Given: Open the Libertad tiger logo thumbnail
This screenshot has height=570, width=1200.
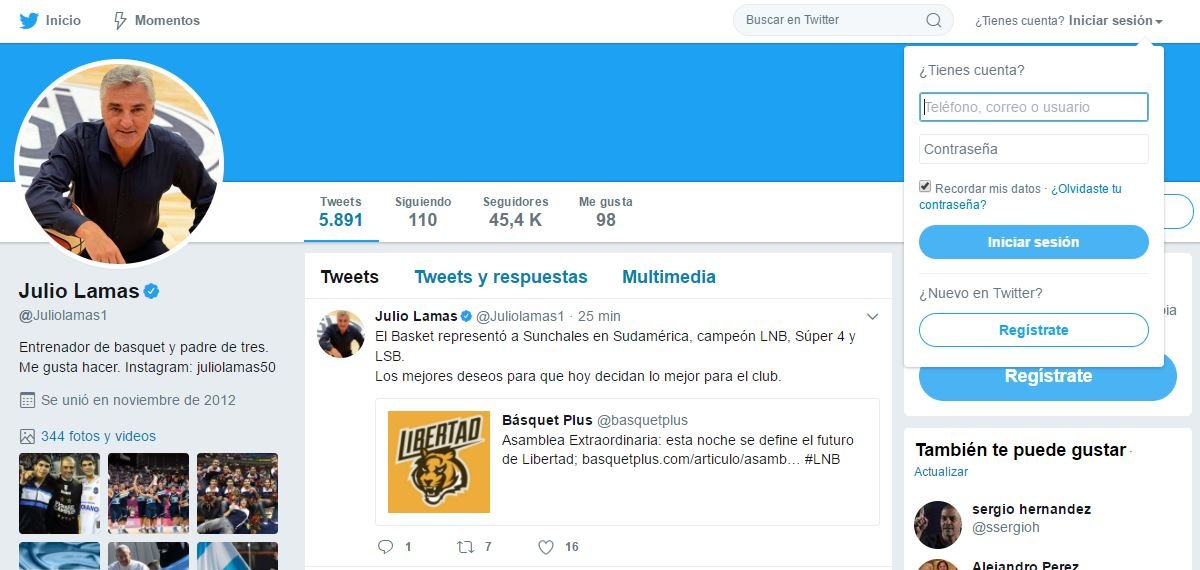Looking at the screenshot, I should [439, 462].
